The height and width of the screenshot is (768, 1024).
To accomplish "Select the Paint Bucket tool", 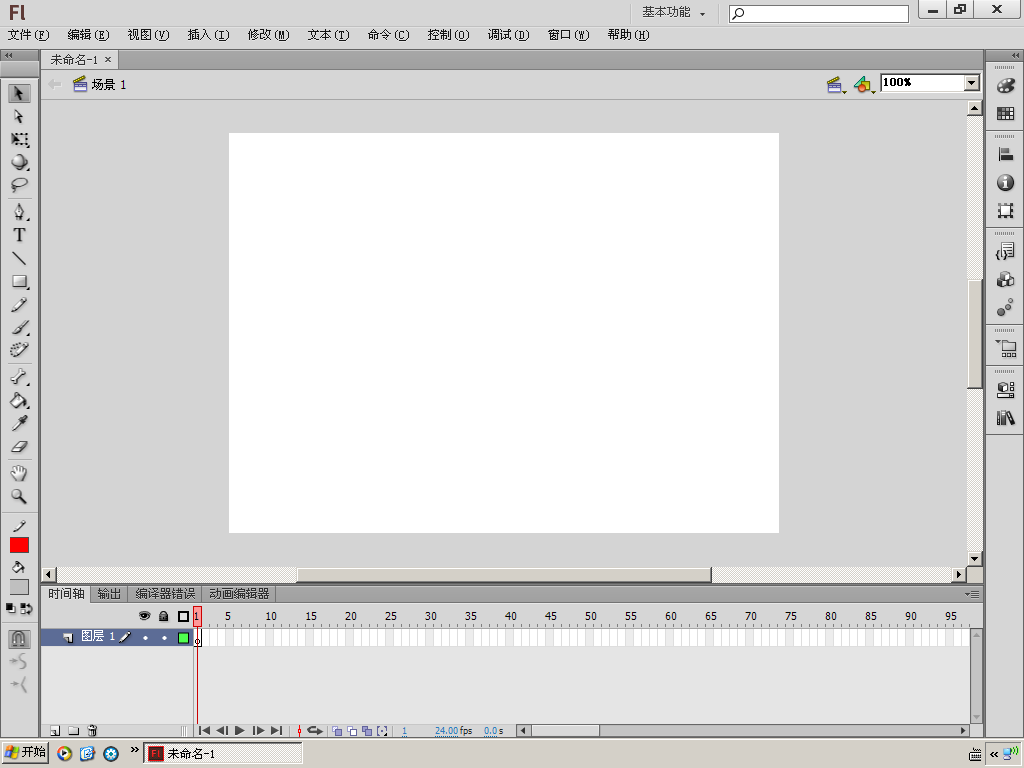I will (19, 400).
